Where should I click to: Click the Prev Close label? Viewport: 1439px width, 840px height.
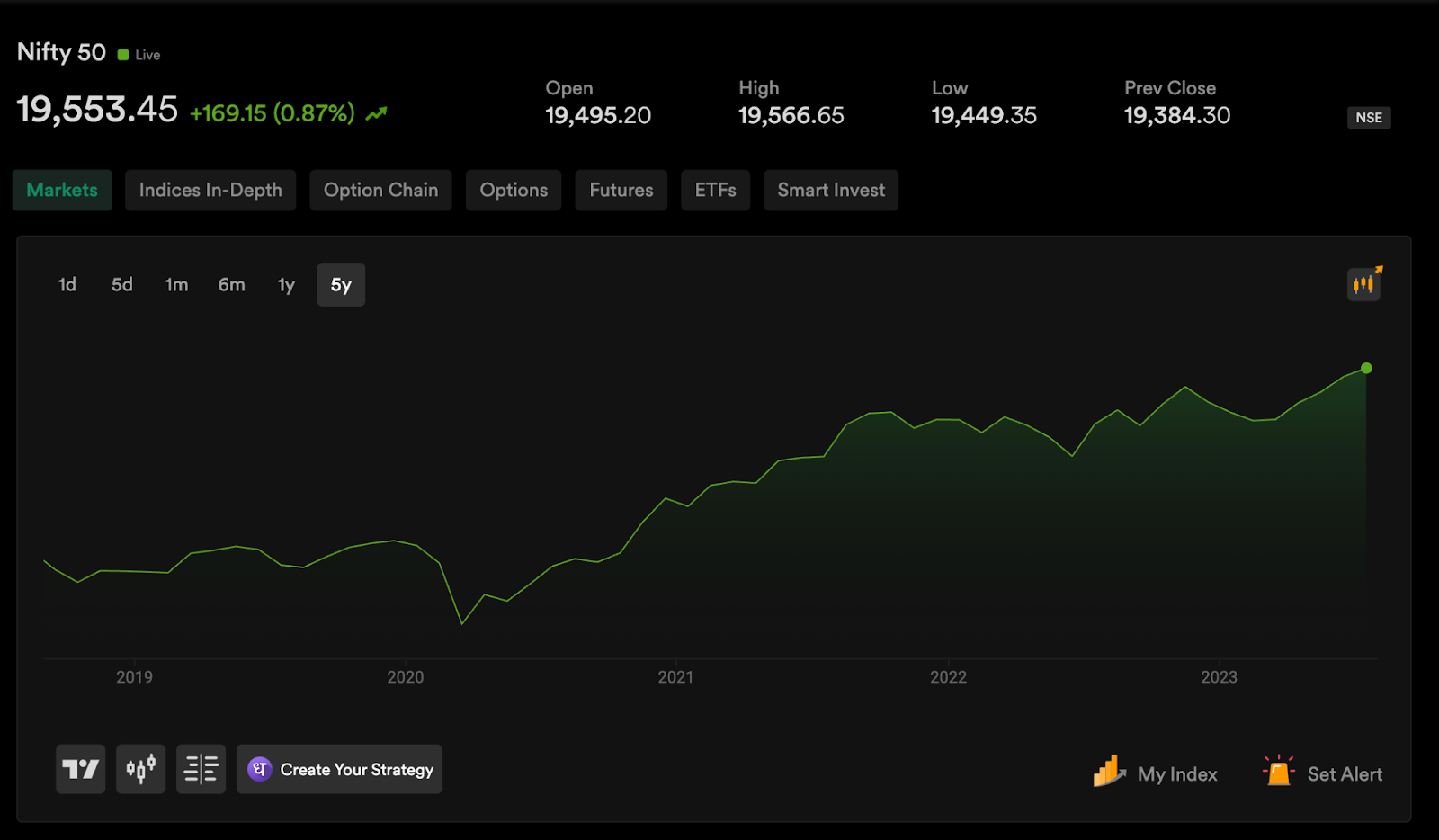(x=1170, y=88)
